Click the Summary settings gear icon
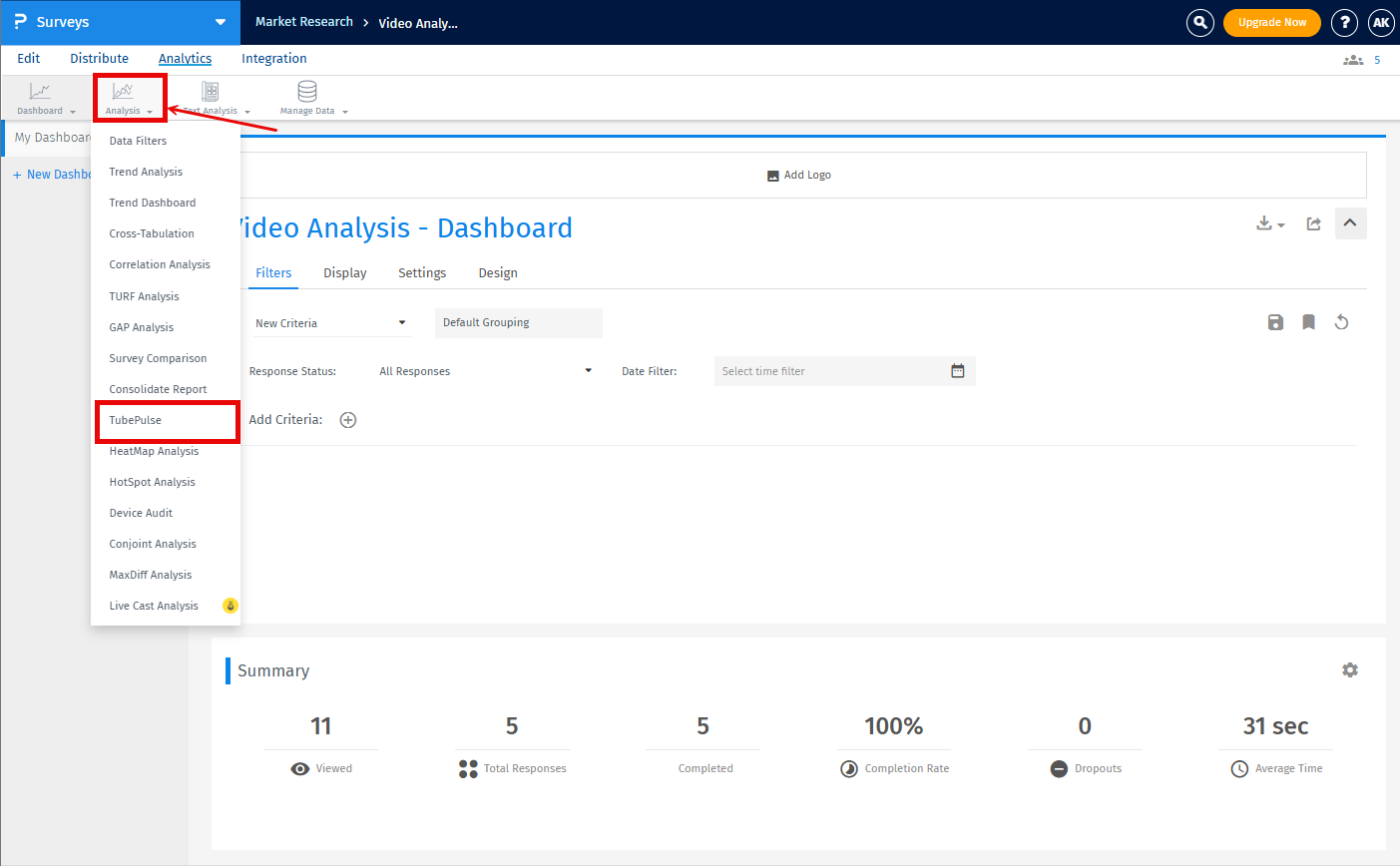 pos(1350,670)
